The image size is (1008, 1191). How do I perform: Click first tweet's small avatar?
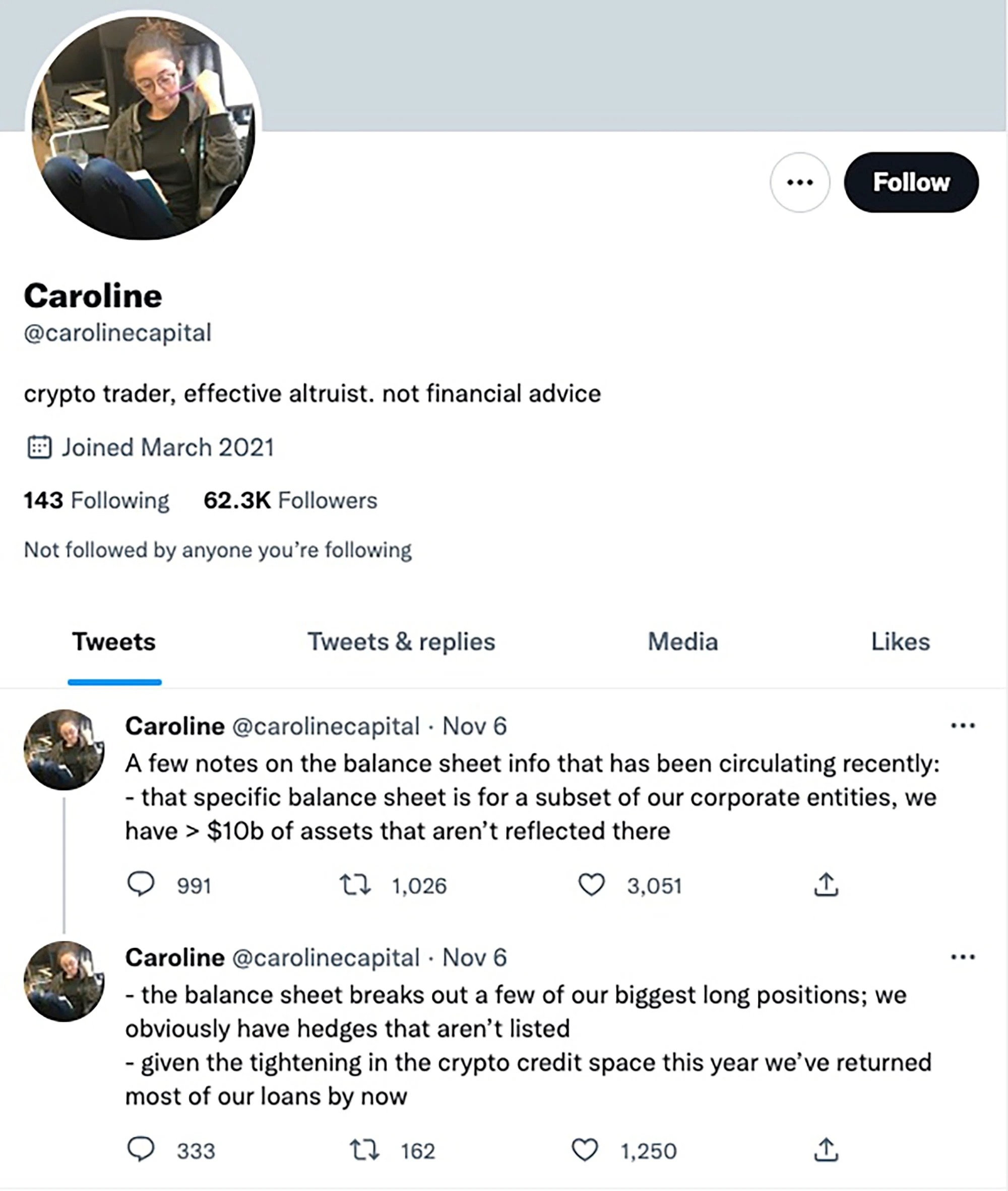click(64, 750)
